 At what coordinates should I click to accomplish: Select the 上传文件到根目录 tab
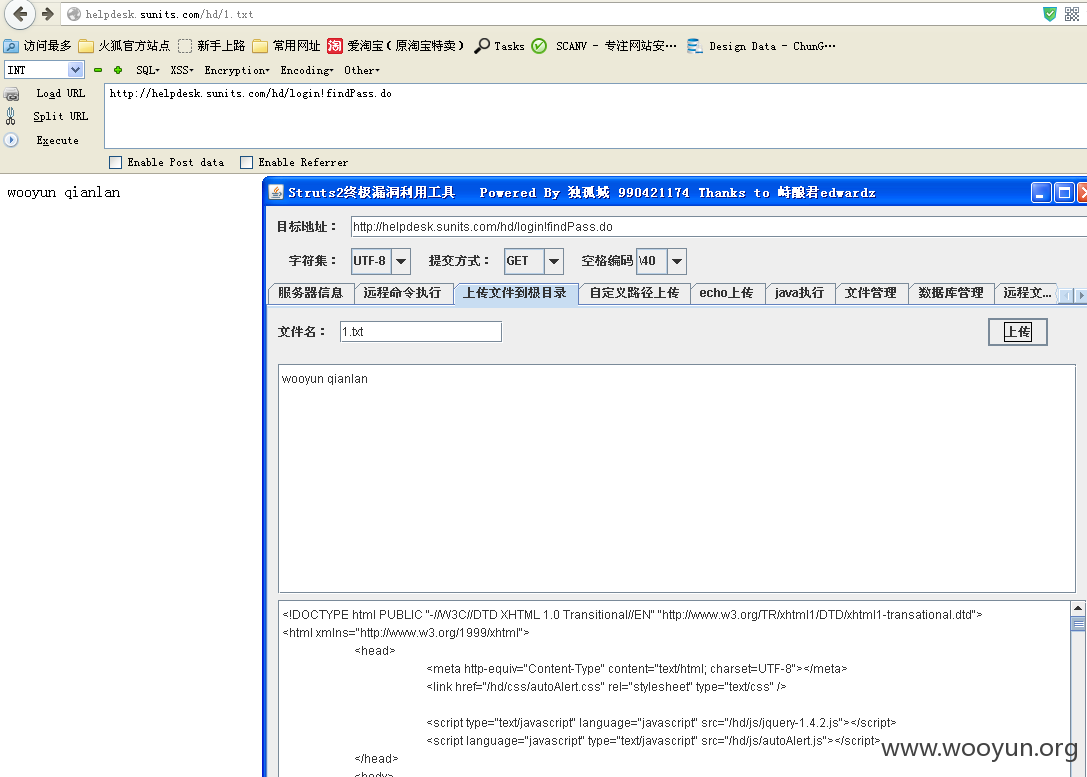(x=515, y=293)
